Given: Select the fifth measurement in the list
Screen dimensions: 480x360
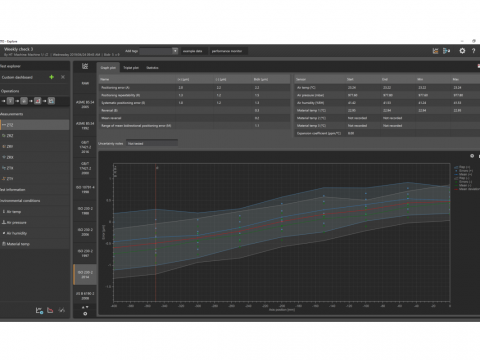Looking at the screenshot, I should point(35,168).
